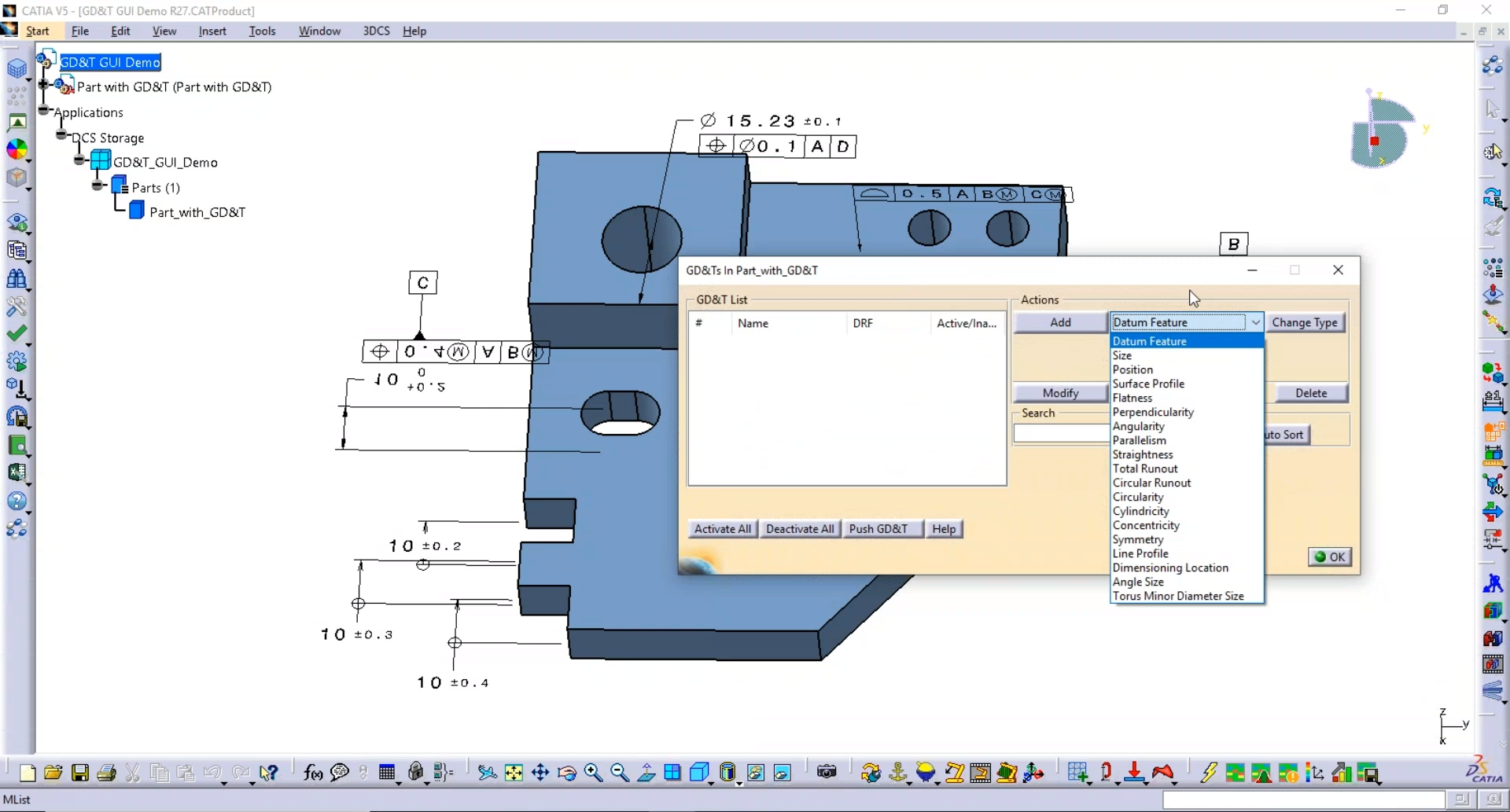The height and width of the screenshot is (812, 1510).
Task: Select the Zoom In tool
Action: coord(594,773)
